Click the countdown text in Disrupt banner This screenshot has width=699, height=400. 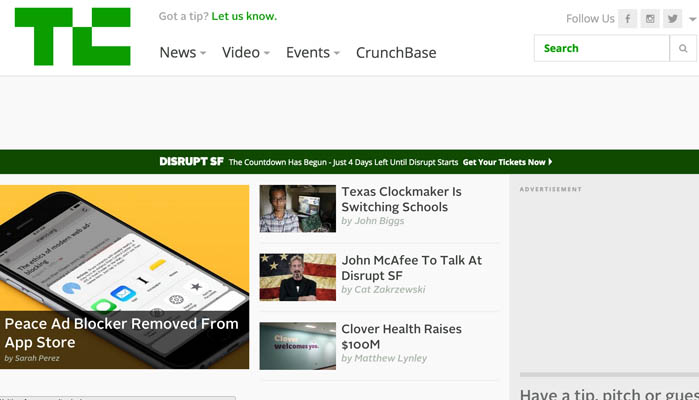click(x=343, y=162)
